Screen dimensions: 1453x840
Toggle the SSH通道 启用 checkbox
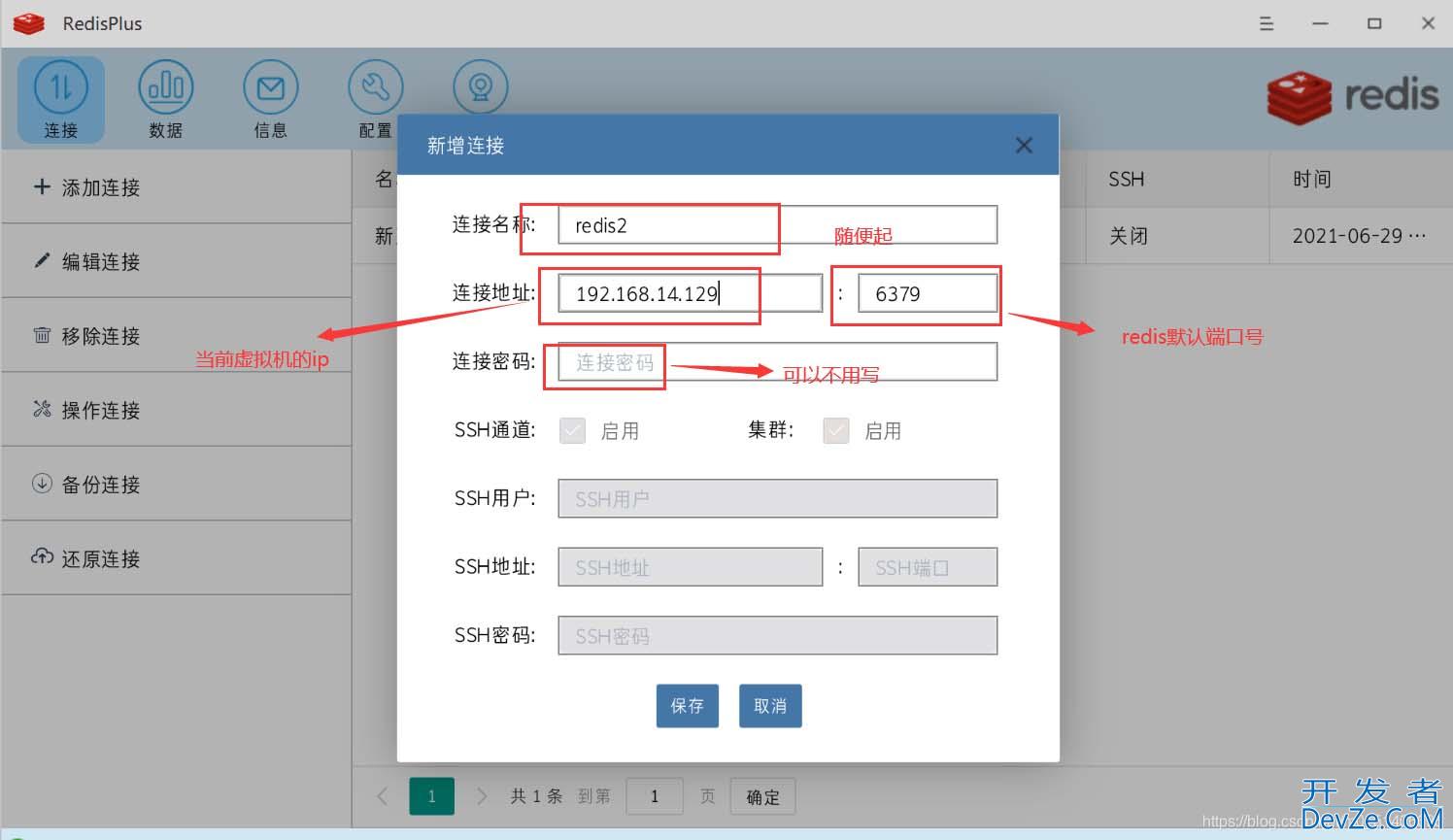coord(573,430)
